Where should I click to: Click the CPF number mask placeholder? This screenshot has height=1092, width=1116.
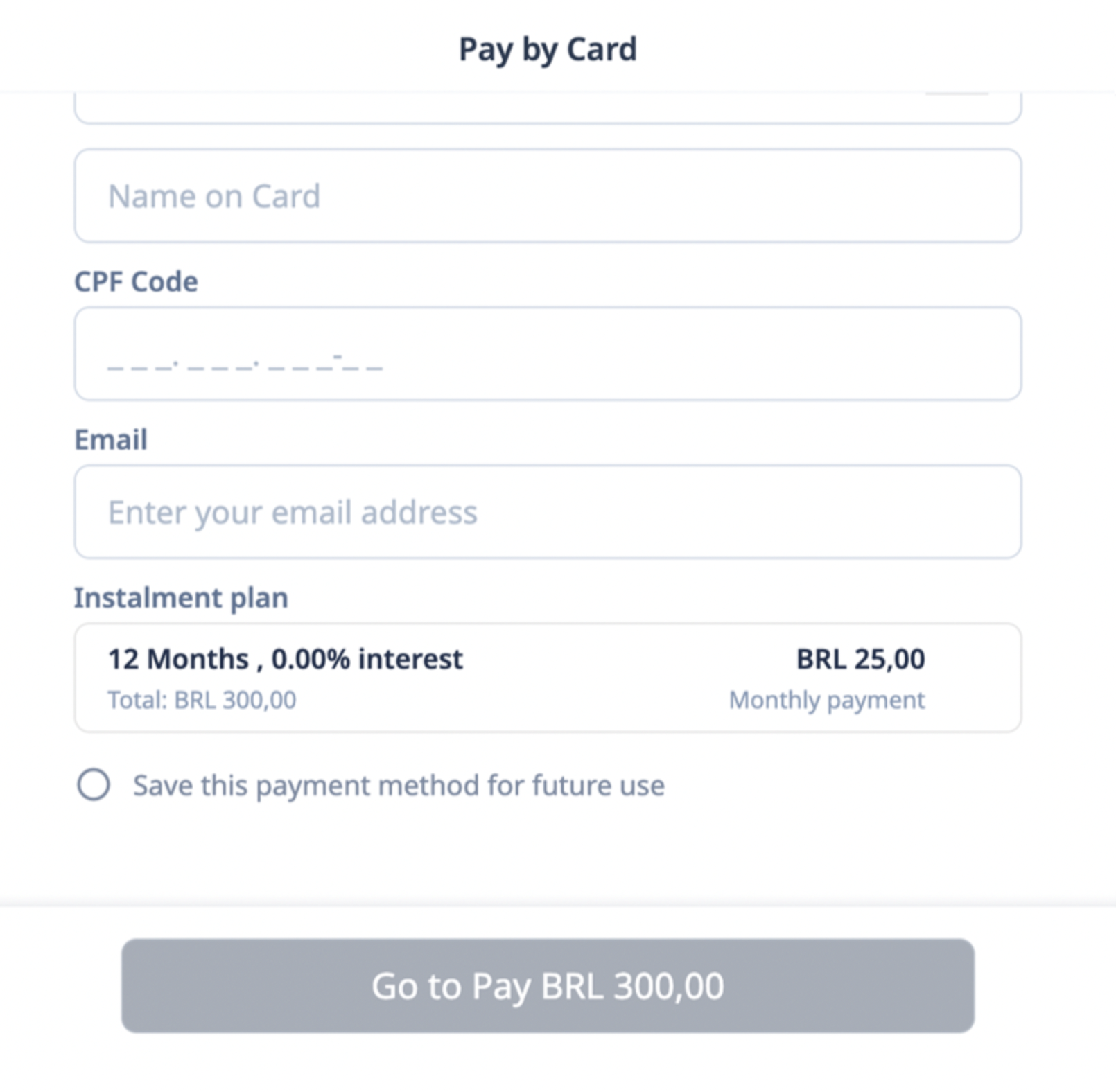(245, 363)
